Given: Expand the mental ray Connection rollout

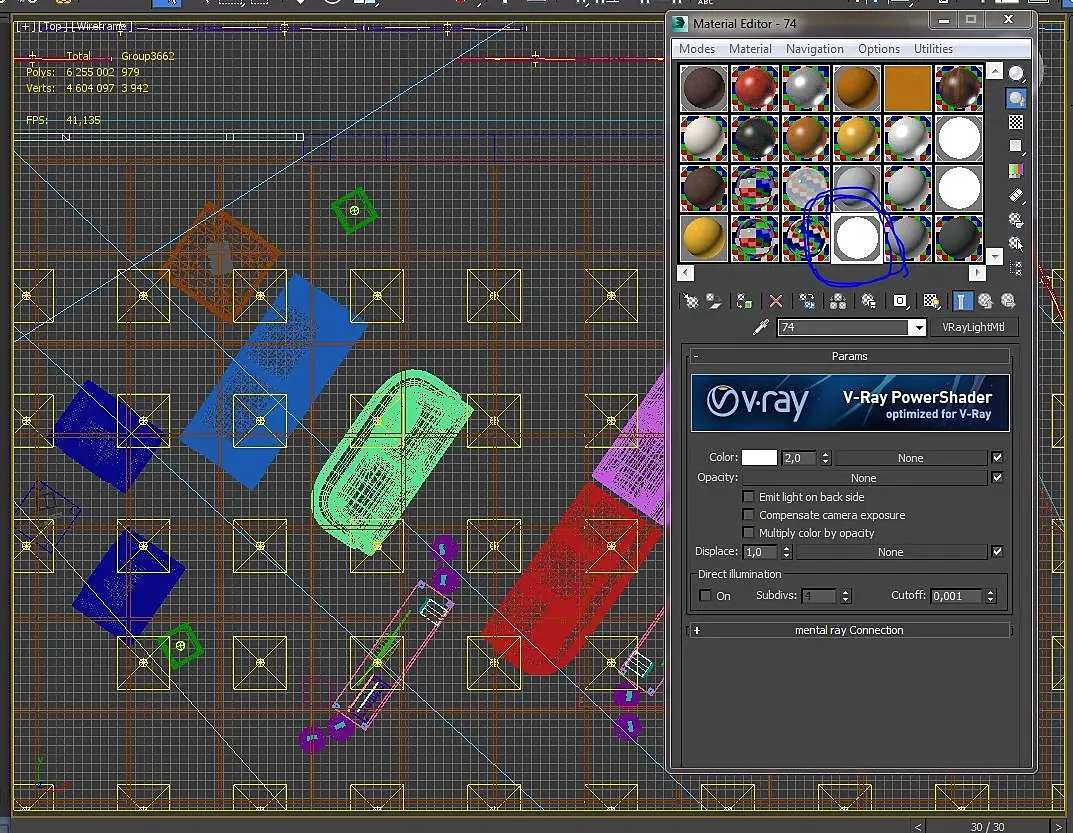Looking at the screenshot, I should 849,630.
